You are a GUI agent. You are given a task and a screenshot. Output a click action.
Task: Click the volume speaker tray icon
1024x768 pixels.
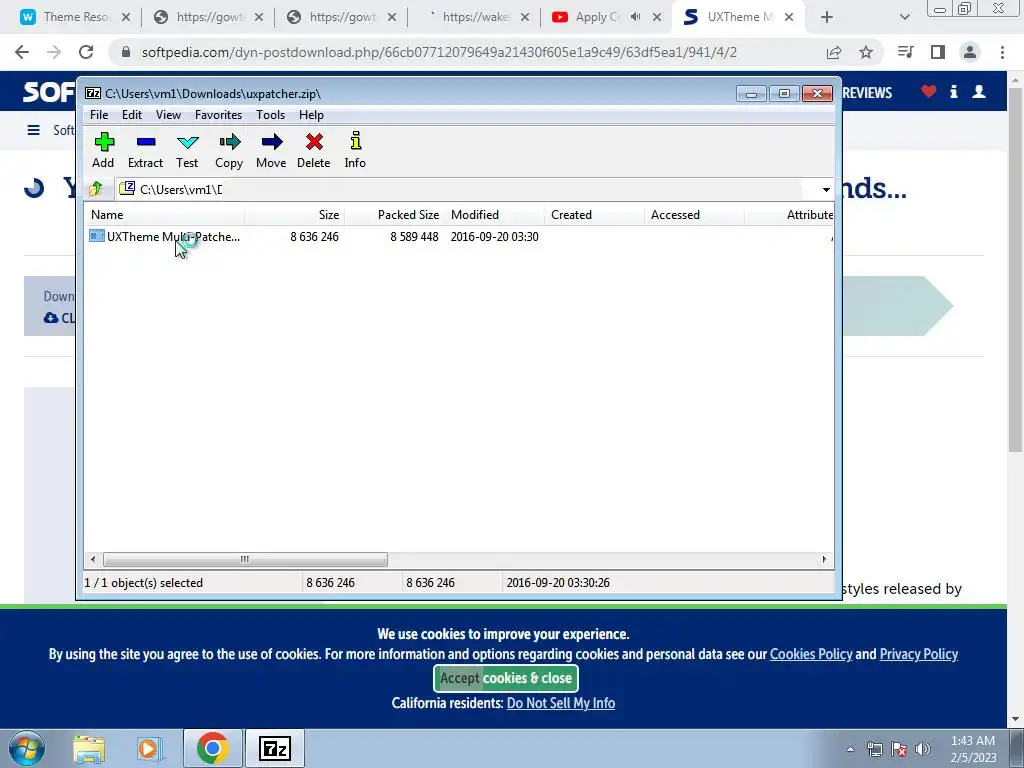click(x=923, y=749)
